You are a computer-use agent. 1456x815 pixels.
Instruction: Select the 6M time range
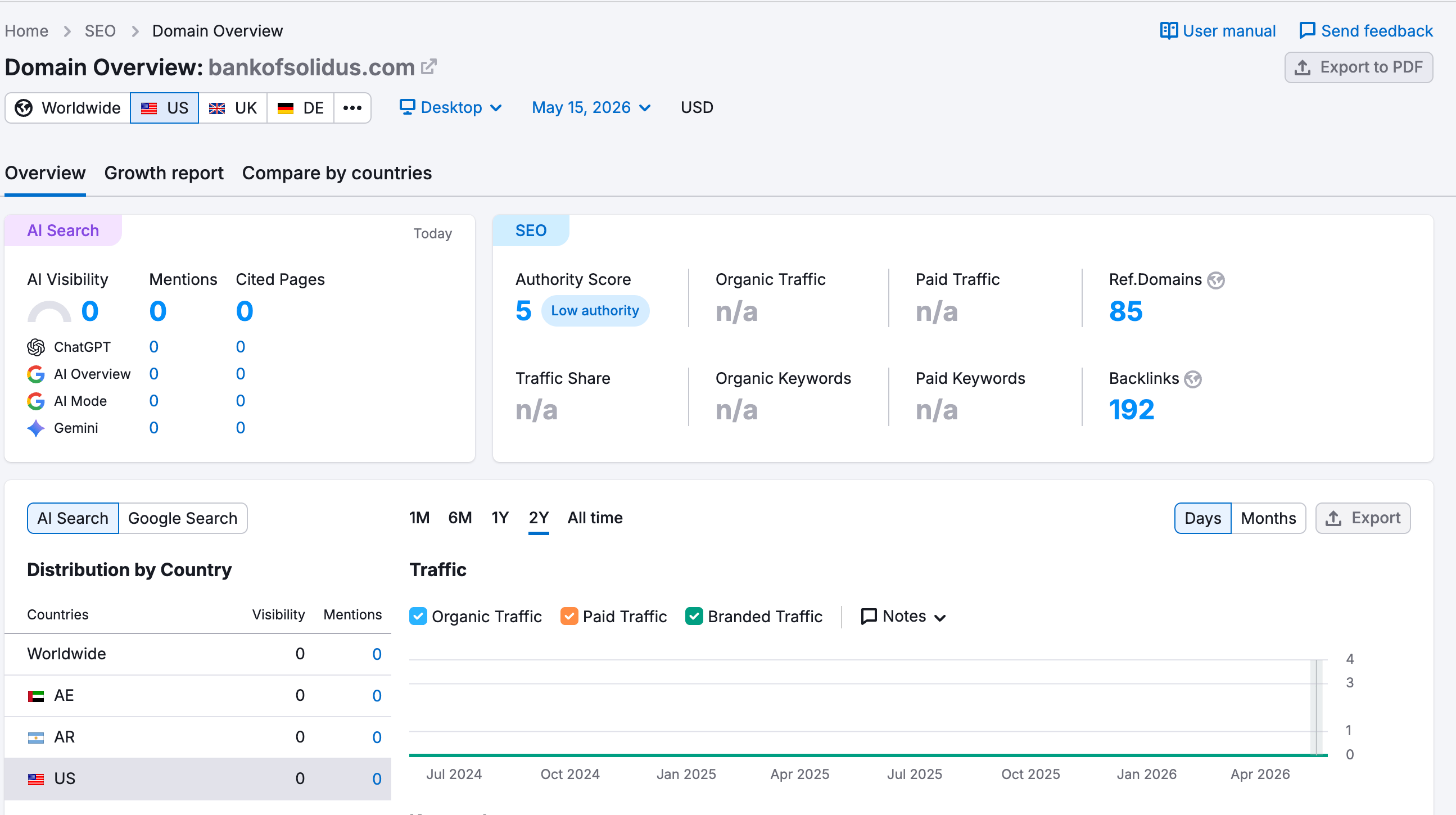pos(460,518)
